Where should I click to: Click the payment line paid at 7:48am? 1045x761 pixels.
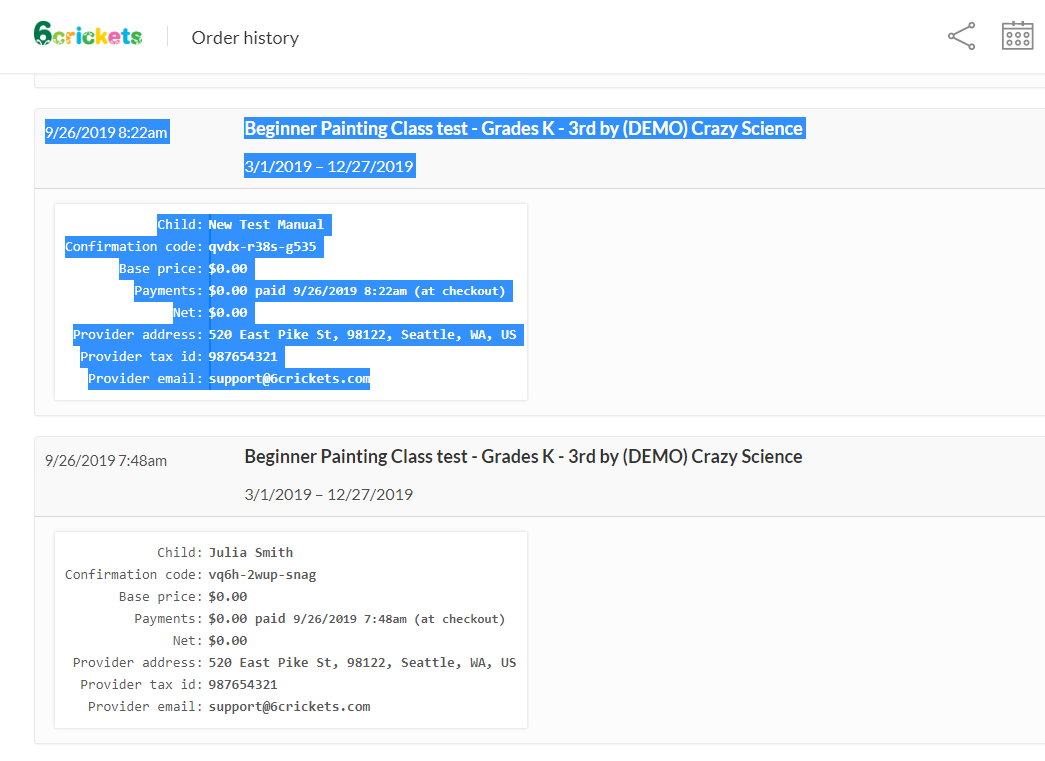point(357,619)
